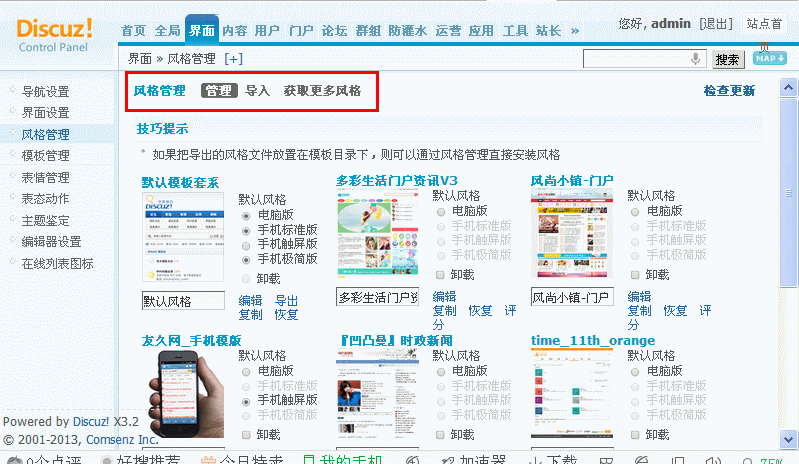Screen dimensions: 799x464
Task: Open the 论坛 top menu
Action: (334, 31)
